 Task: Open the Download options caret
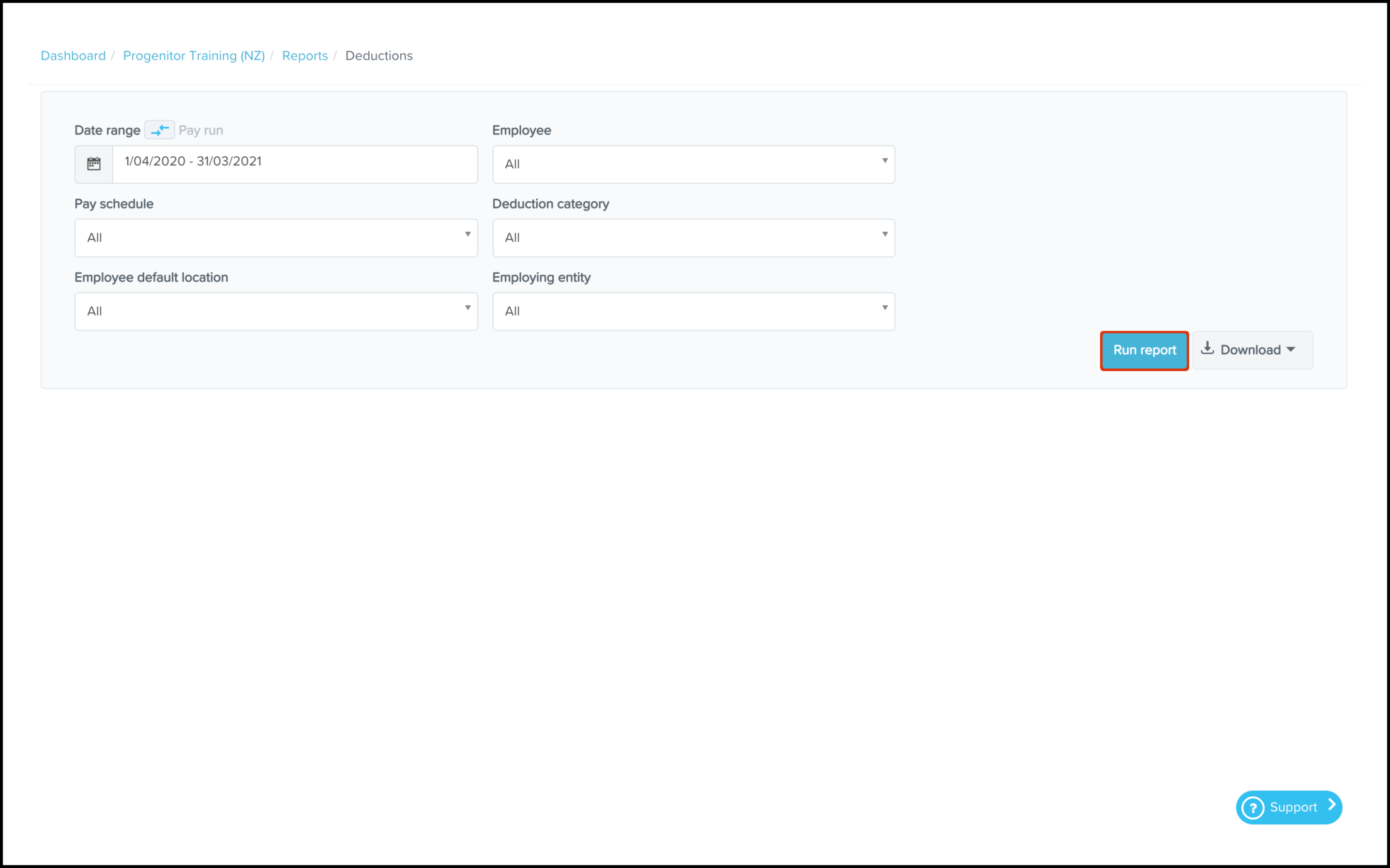[x=1291, y=350]
